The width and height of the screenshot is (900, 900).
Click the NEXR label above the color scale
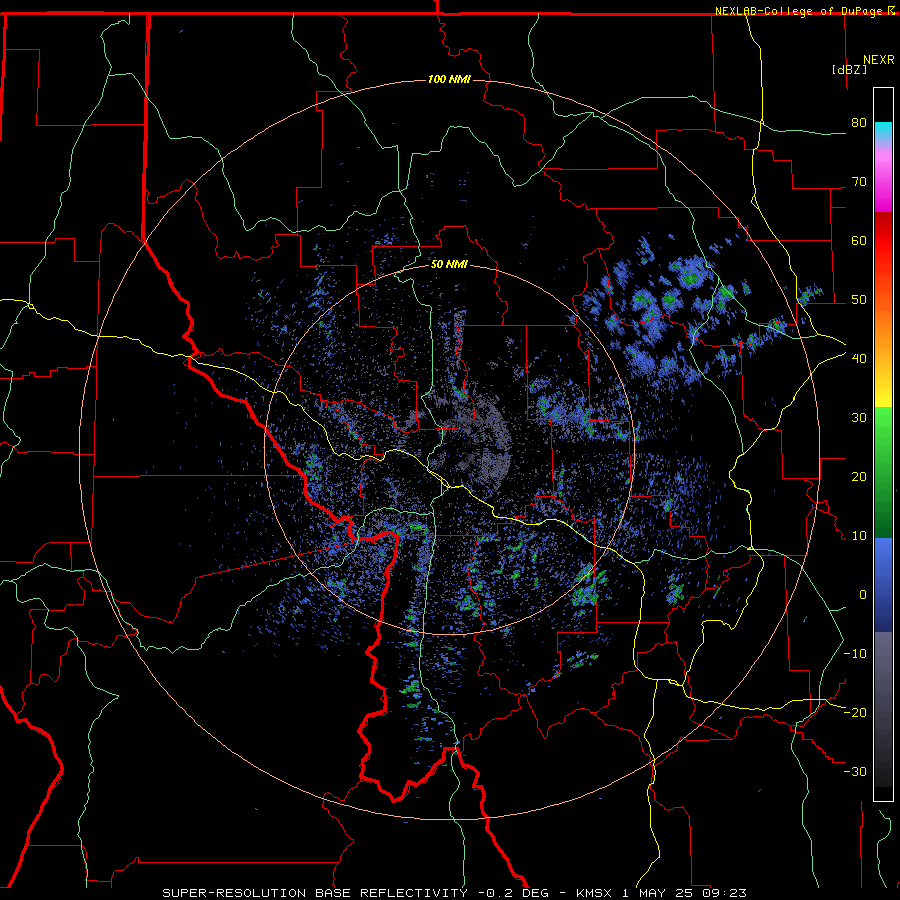point(879,60)
